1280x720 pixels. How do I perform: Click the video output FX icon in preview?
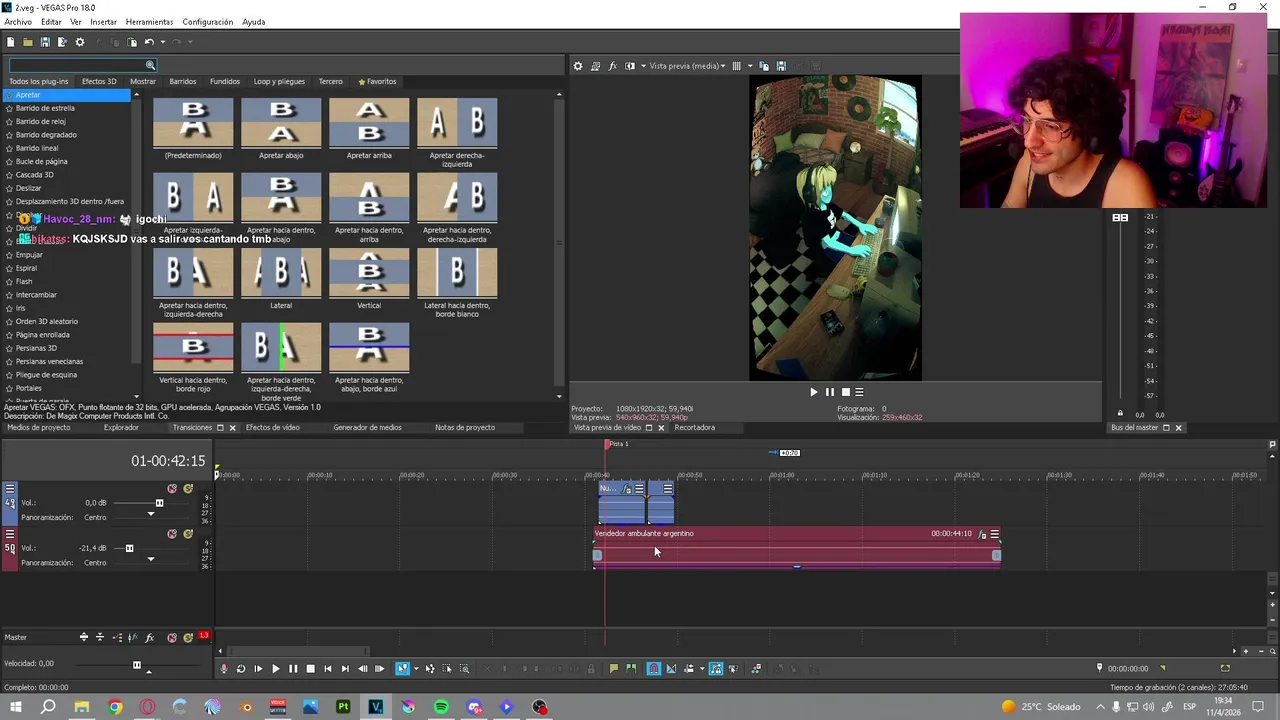[x=613, y=66]
